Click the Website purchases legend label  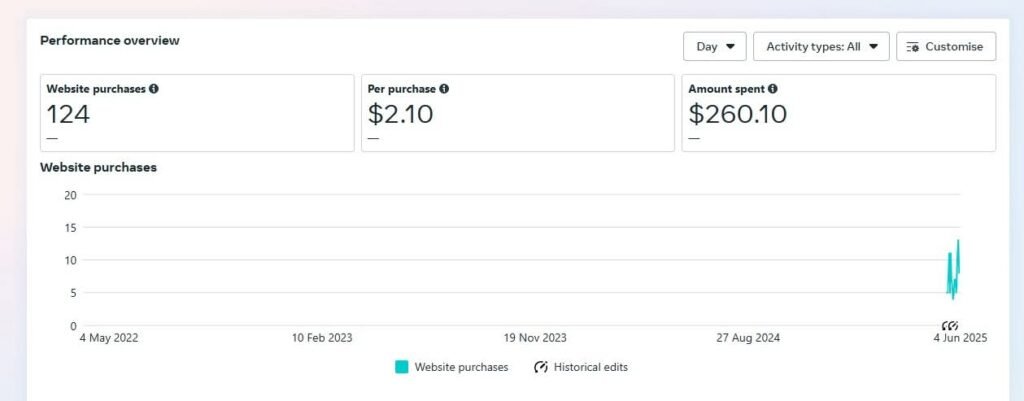click(x=462, y=367)
